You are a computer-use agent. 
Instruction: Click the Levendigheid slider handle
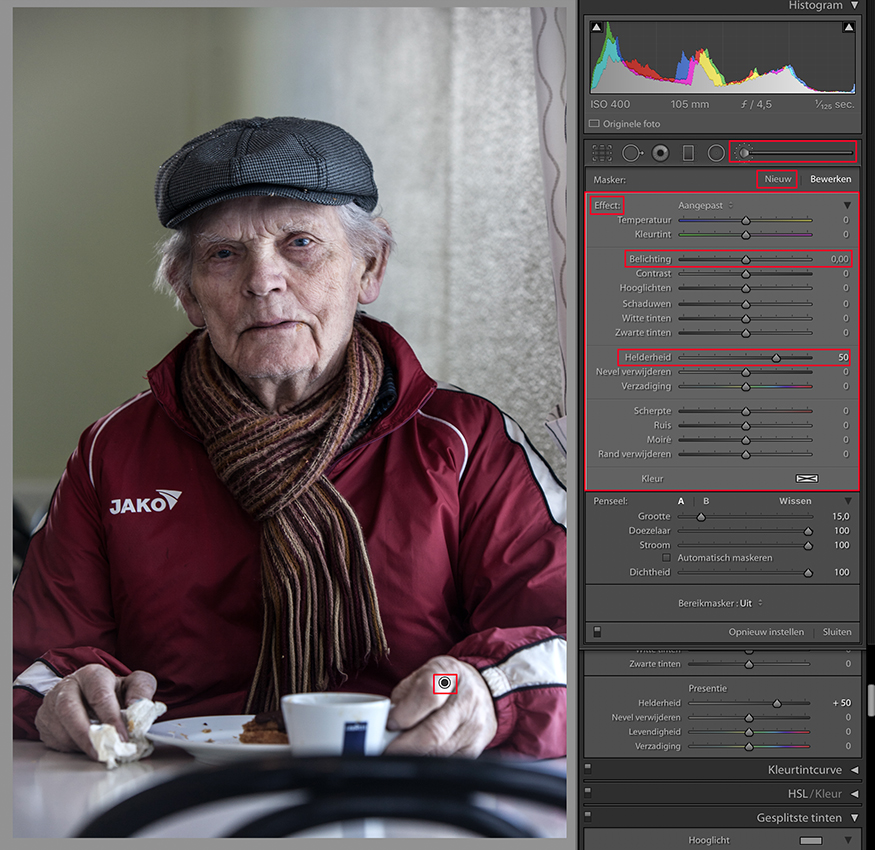[x=749, y=732]
